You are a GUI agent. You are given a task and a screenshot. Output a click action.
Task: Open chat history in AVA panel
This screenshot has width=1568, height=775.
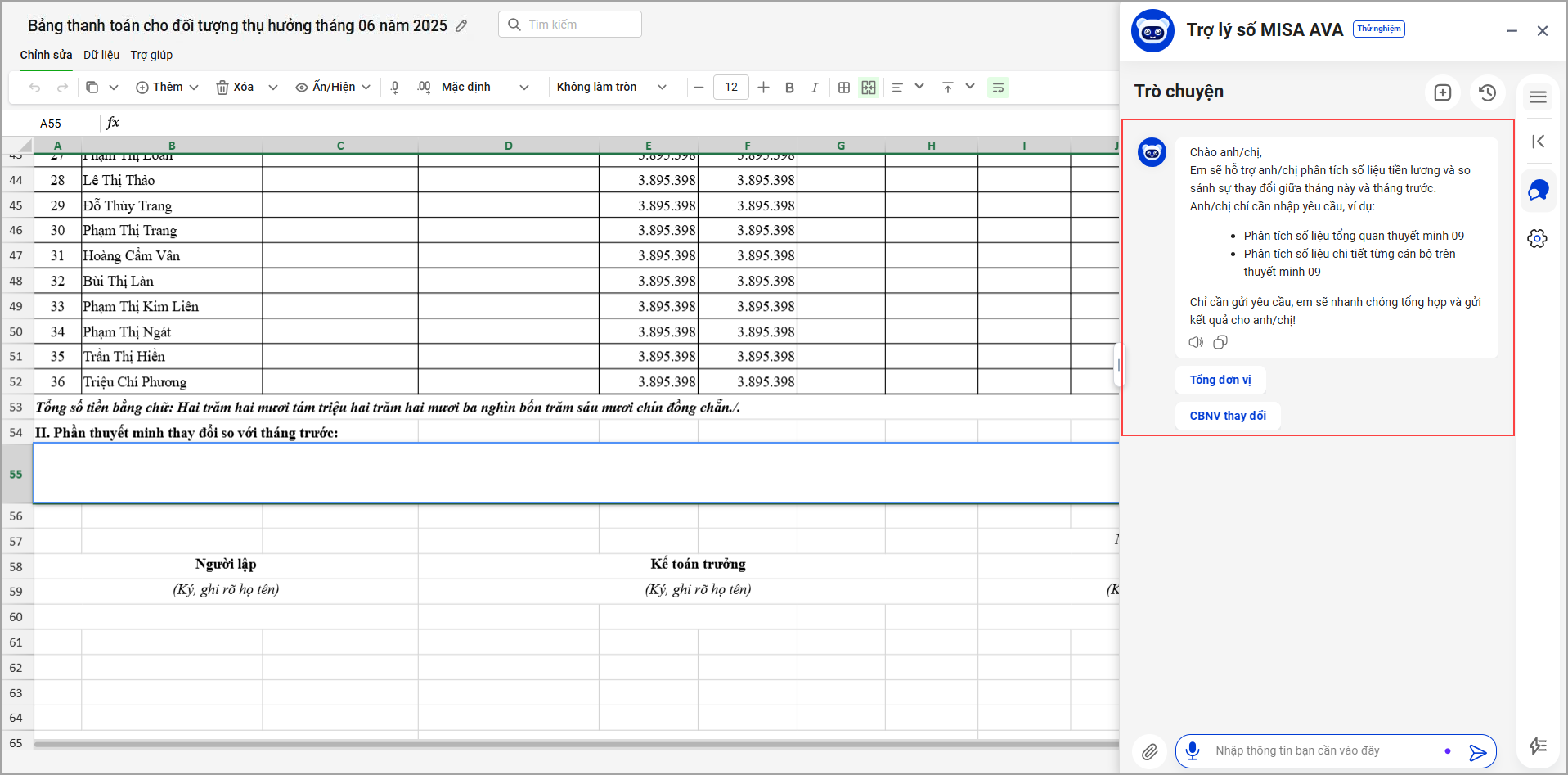coord(1487,92)
